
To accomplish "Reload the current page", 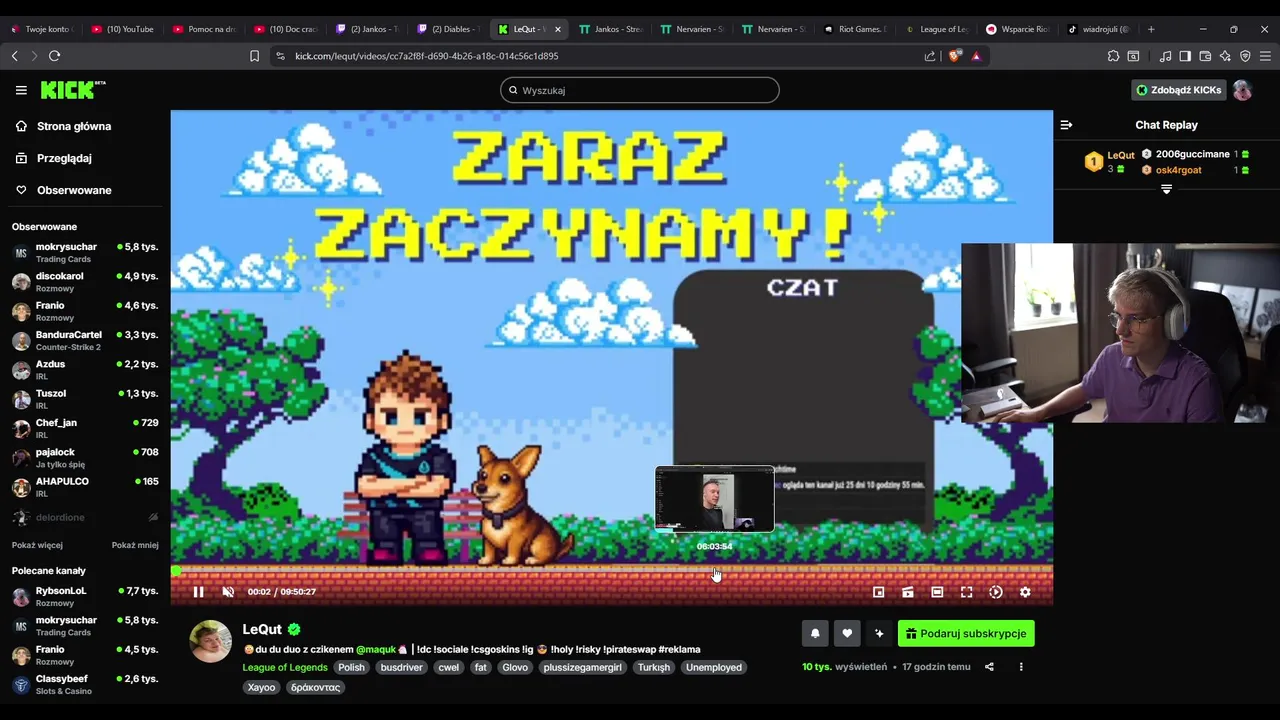I will pos(54,56).
